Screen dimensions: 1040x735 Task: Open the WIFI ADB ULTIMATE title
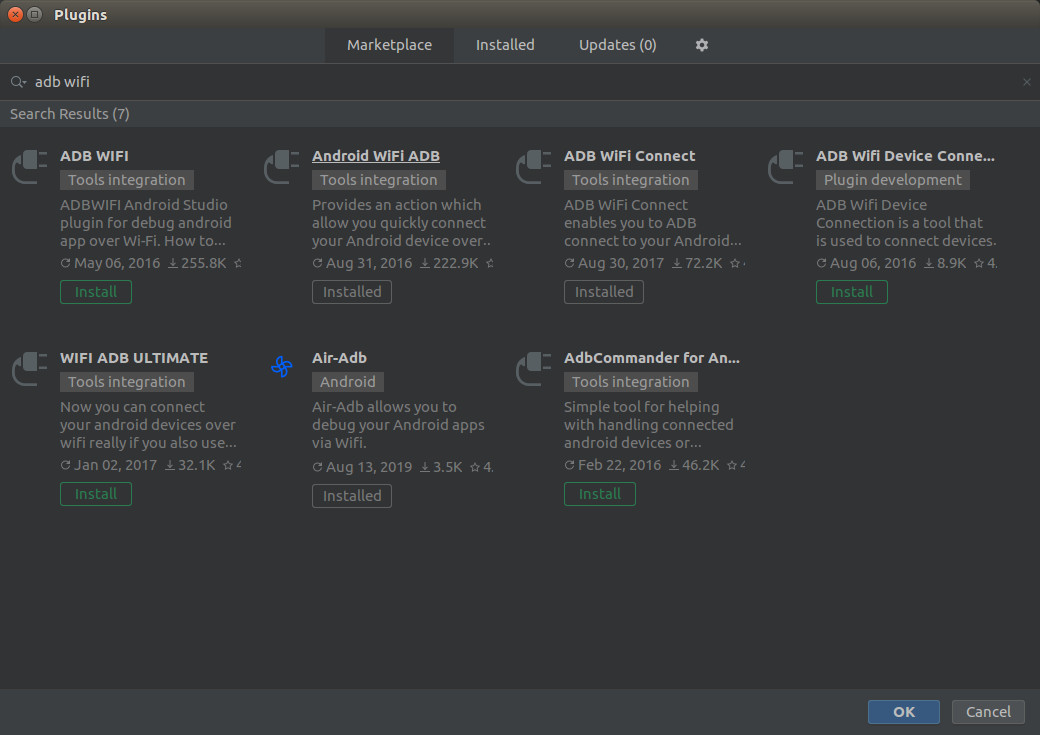134,358
